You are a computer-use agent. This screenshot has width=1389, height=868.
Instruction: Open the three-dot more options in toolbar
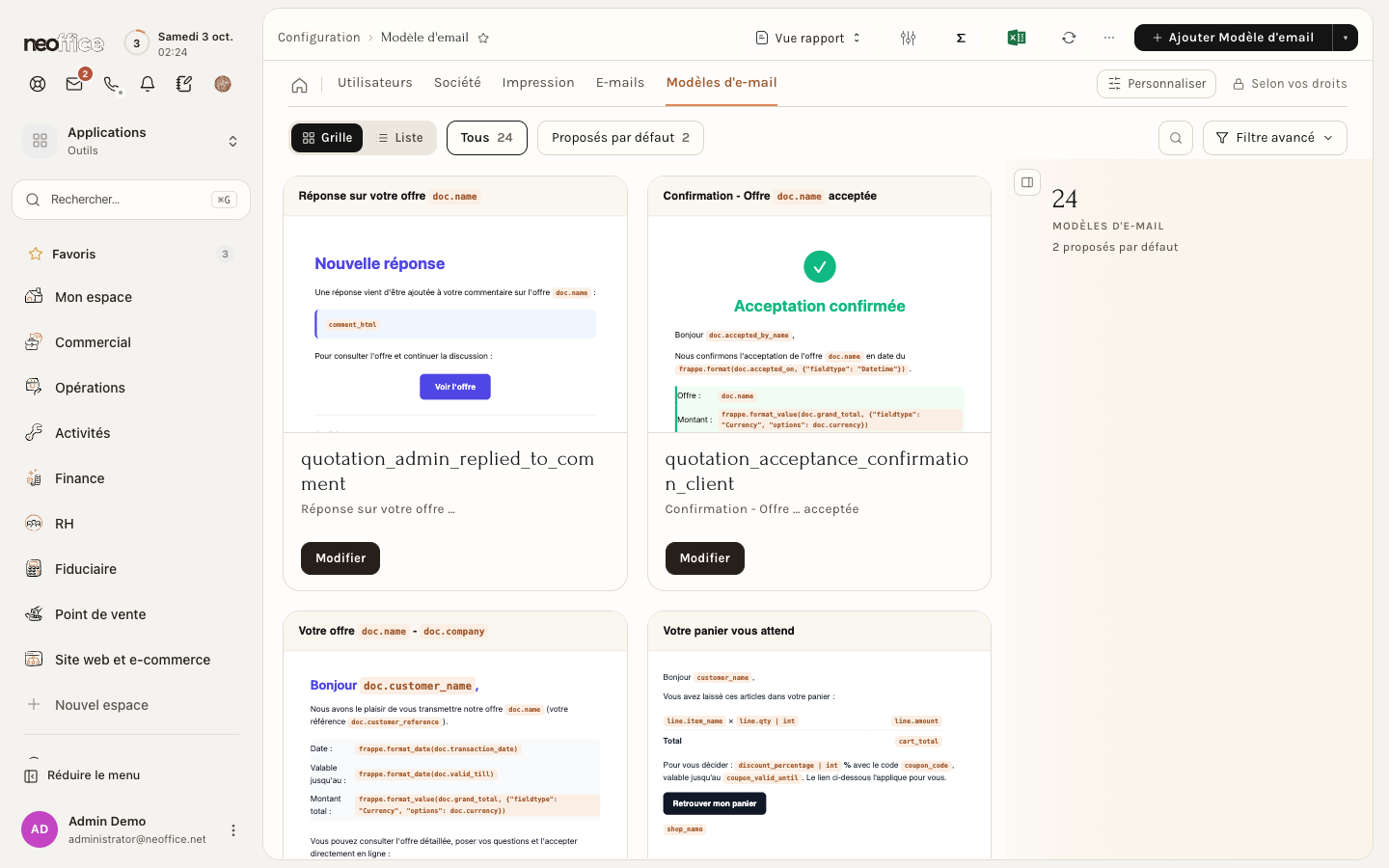pos(1109,38)
